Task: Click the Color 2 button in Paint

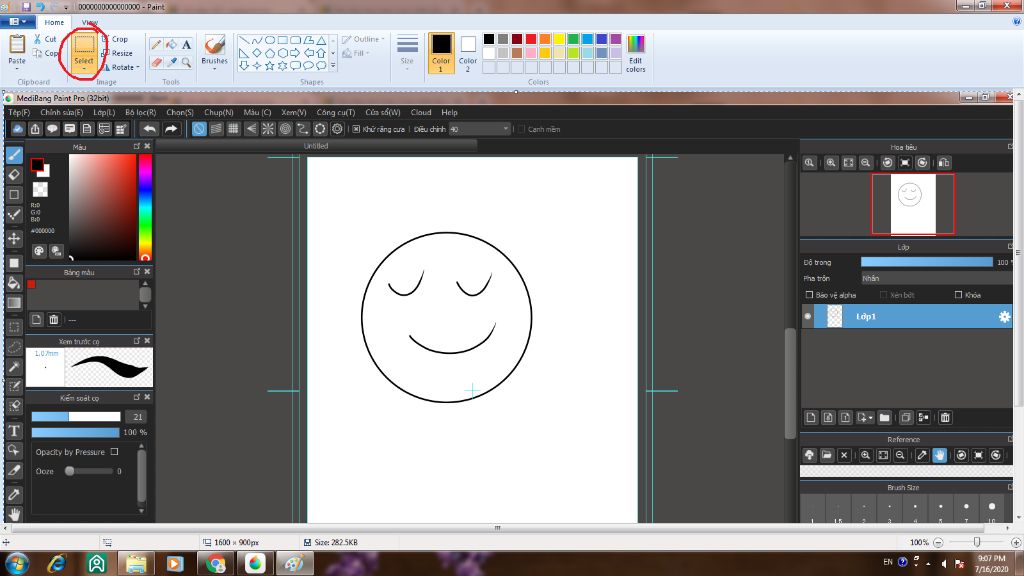Action: coord(468,54)
